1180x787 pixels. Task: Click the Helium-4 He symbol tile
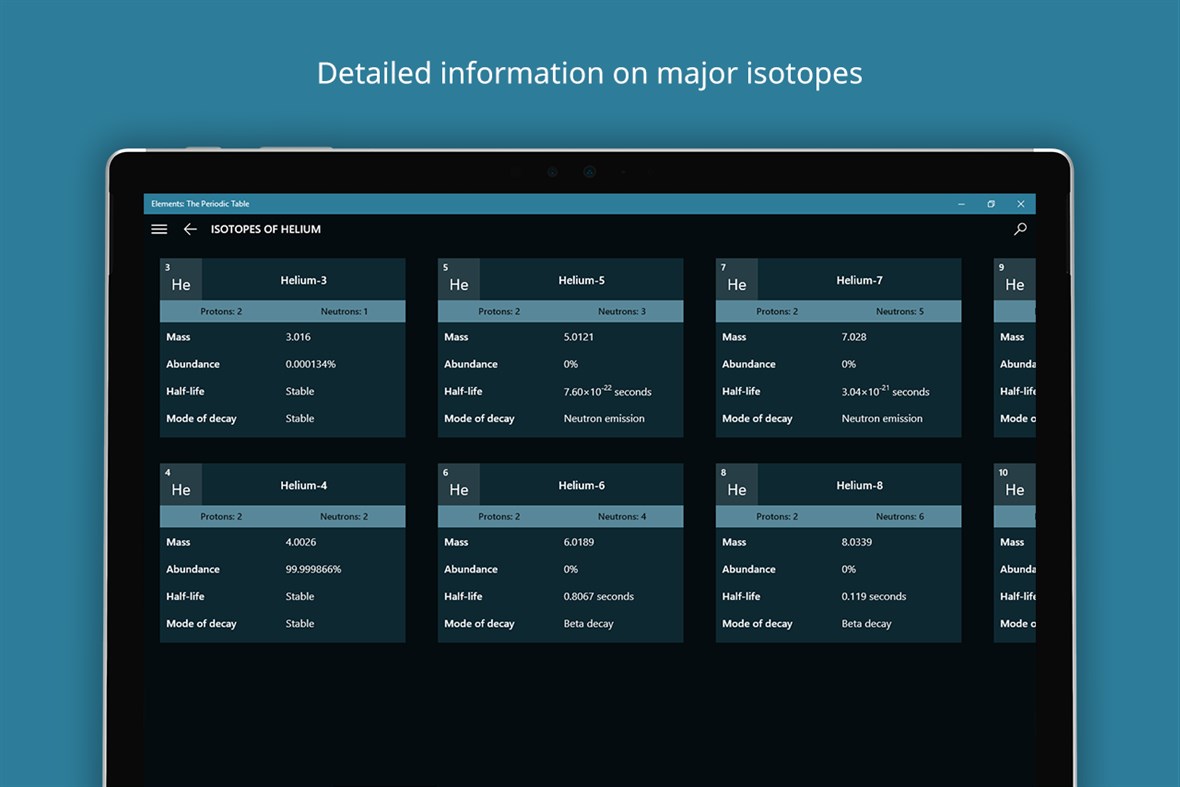click(x=181, y=485)
